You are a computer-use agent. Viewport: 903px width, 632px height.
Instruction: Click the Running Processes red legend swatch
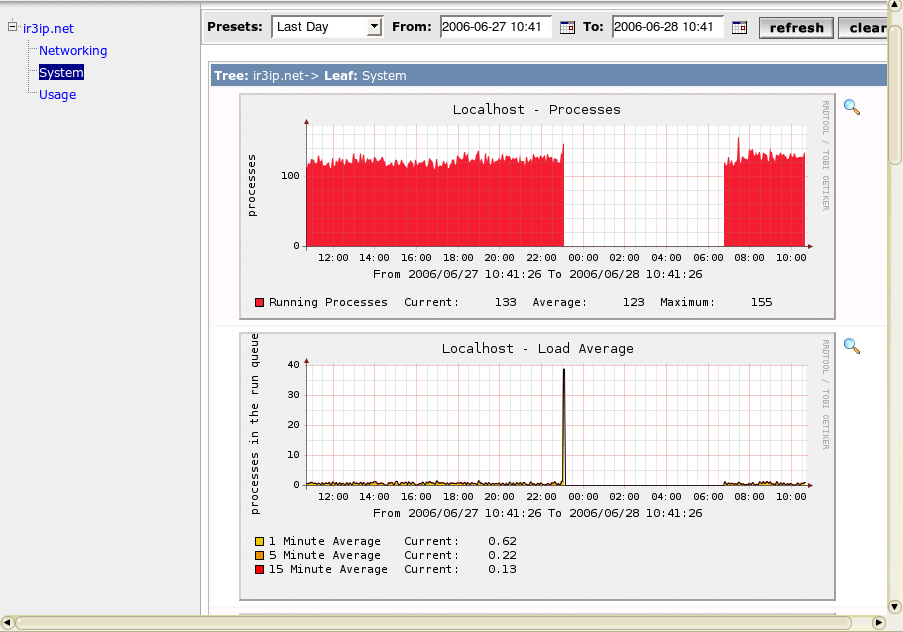pyautogui.click(x=259, y=302)
